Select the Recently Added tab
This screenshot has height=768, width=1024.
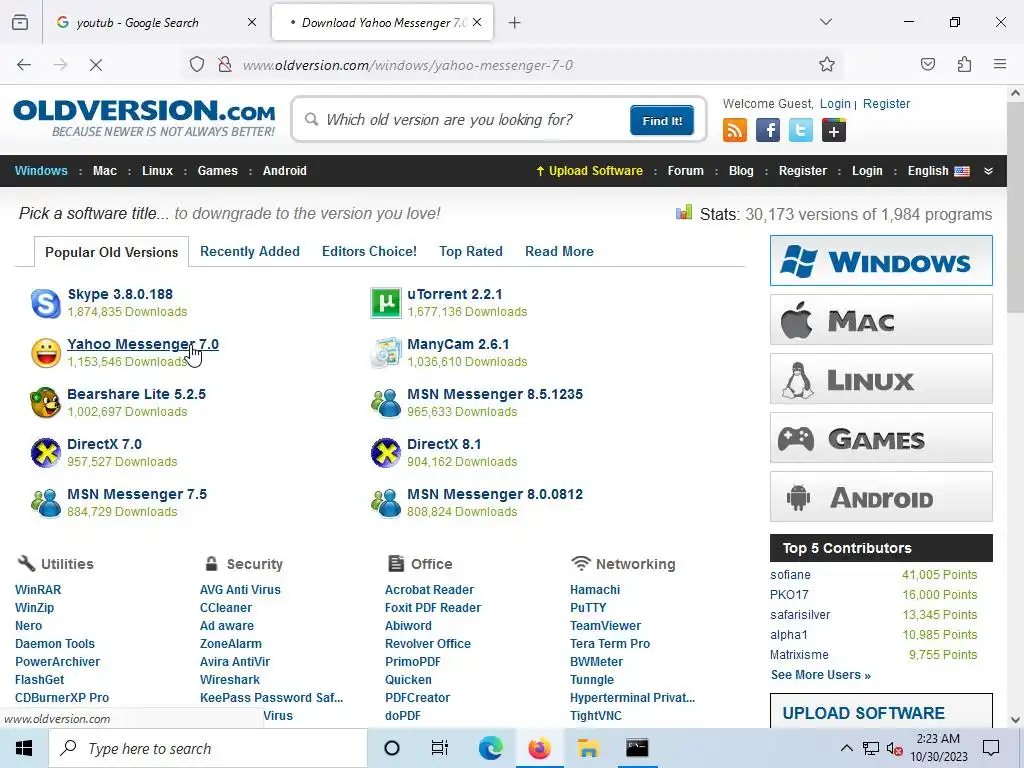[x=249, y=251]
